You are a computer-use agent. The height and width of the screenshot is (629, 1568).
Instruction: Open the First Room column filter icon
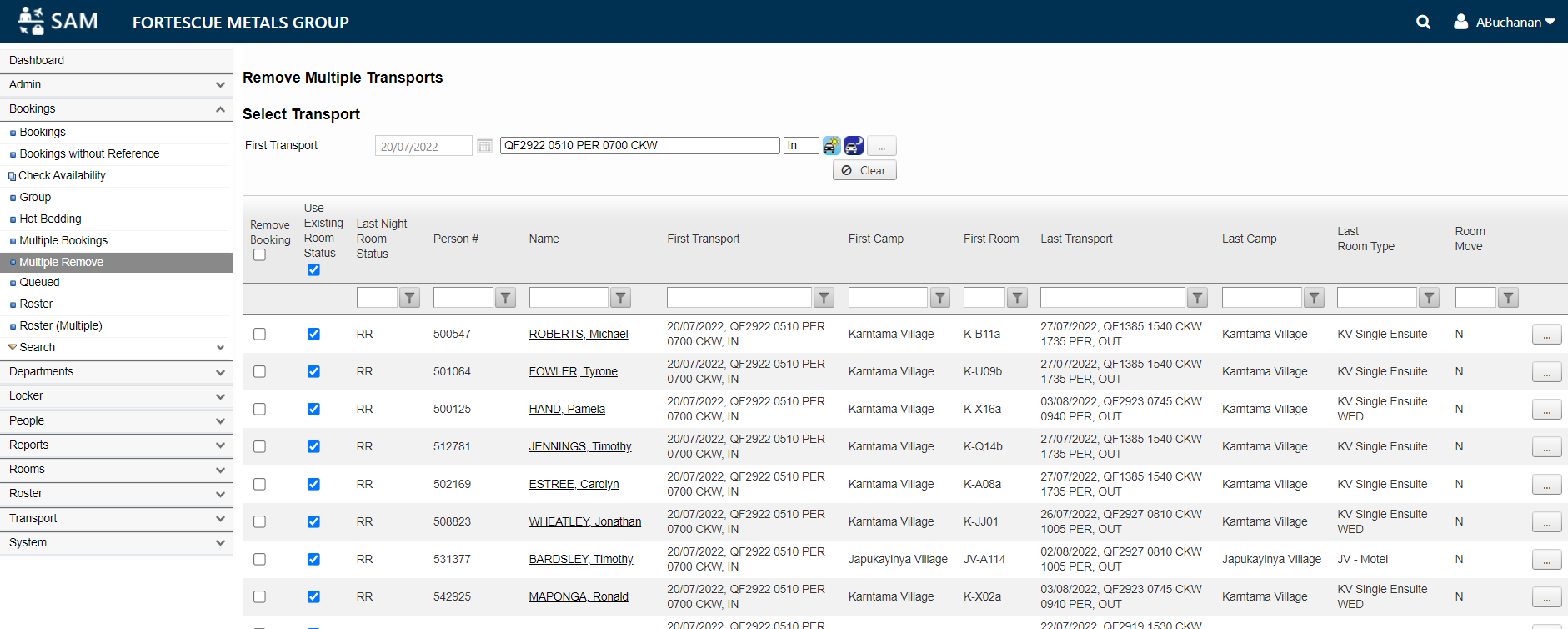coord(1017,298)
